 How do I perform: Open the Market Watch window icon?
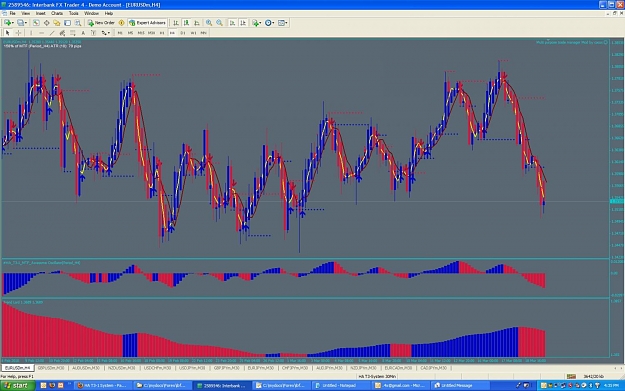(36, 23)
